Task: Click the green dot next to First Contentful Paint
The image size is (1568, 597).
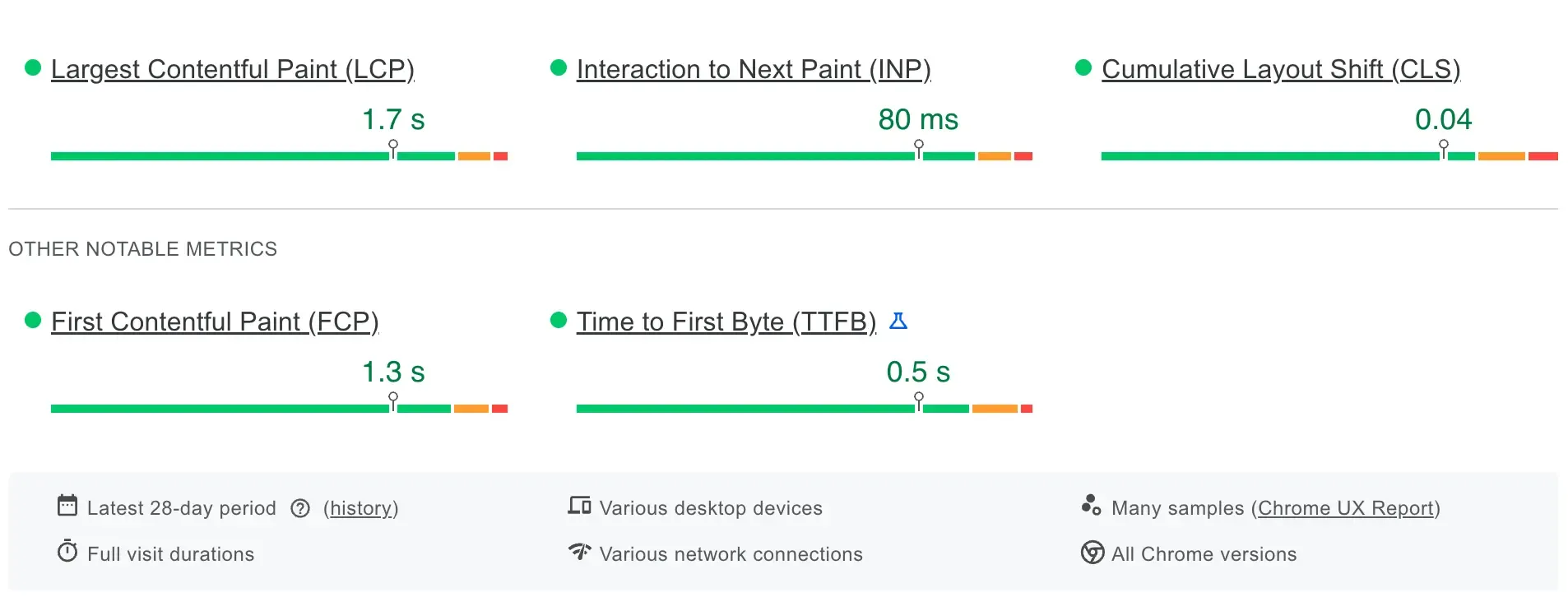Action: pyautogui.click(x=33, y=321)
